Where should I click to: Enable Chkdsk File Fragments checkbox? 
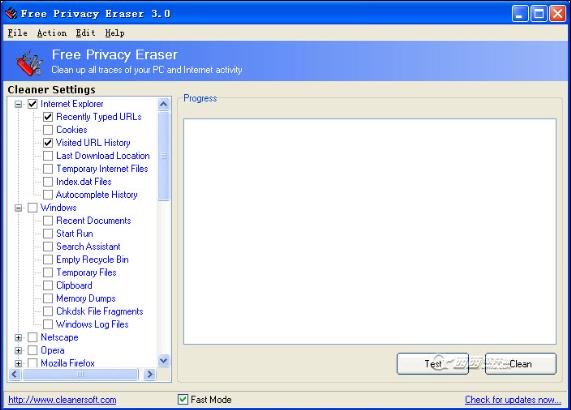(48, 311)
